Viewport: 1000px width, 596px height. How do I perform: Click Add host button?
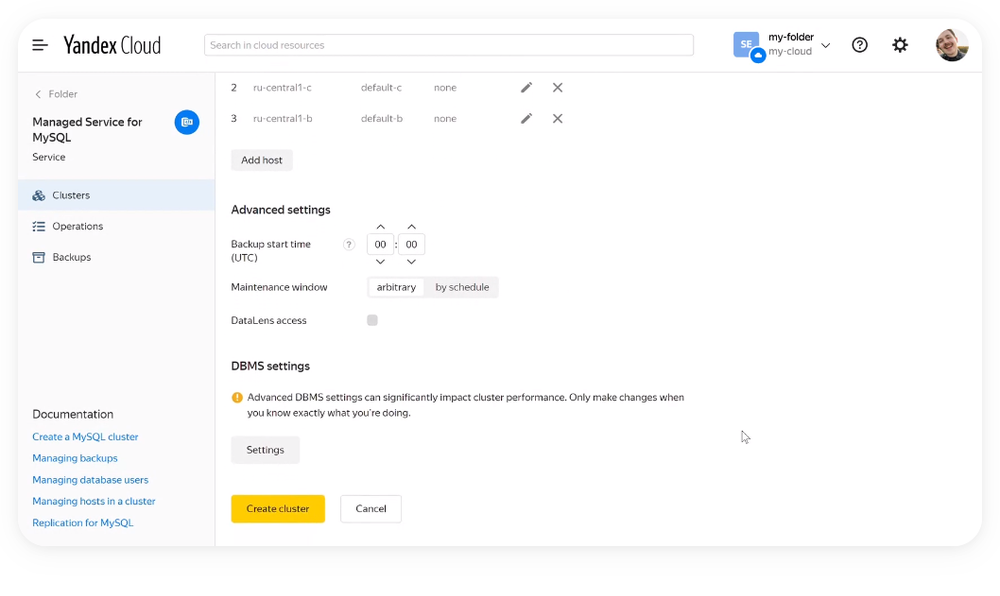(261, 160)
